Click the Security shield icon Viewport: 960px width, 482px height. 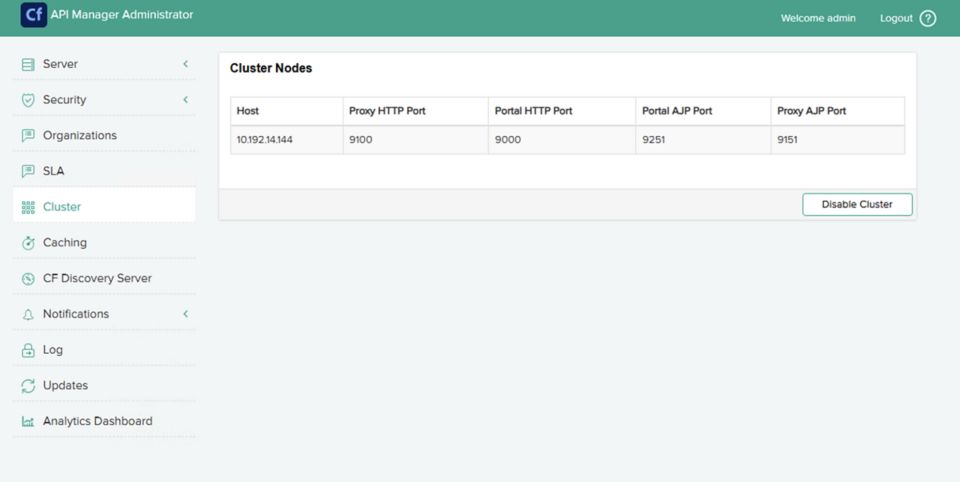point(28,100)
